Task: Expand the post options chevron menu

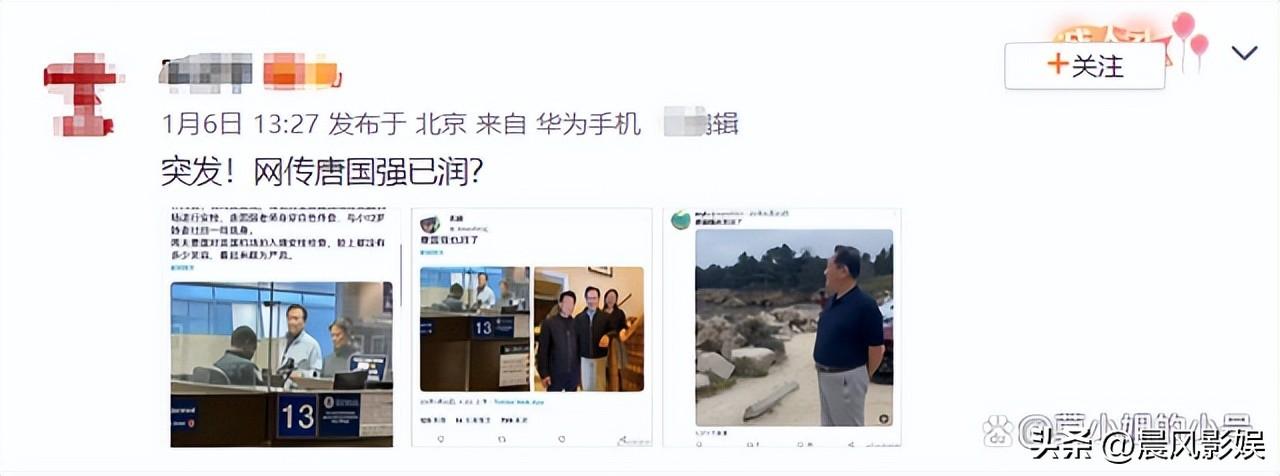Action: tap(1244, 53)
